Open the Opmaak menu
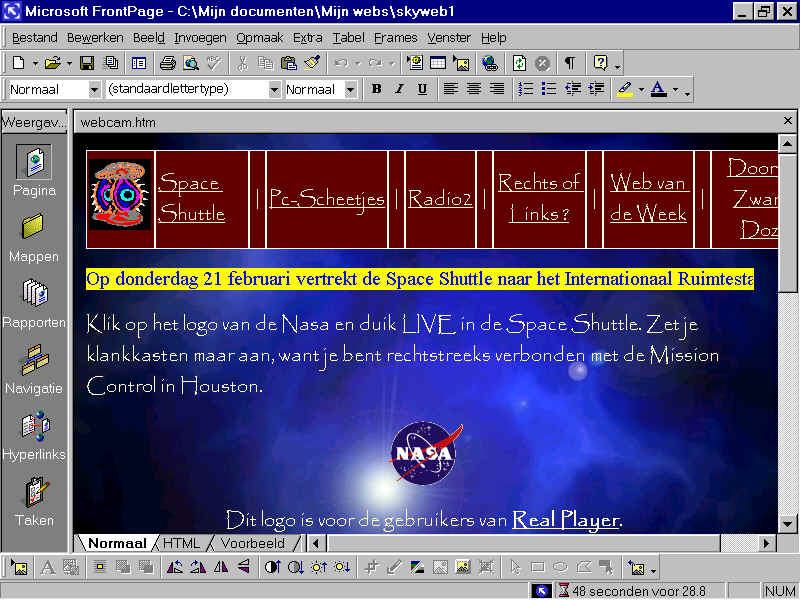The width and height of the screenshot is (800, 600). click(x=259, y=38)
